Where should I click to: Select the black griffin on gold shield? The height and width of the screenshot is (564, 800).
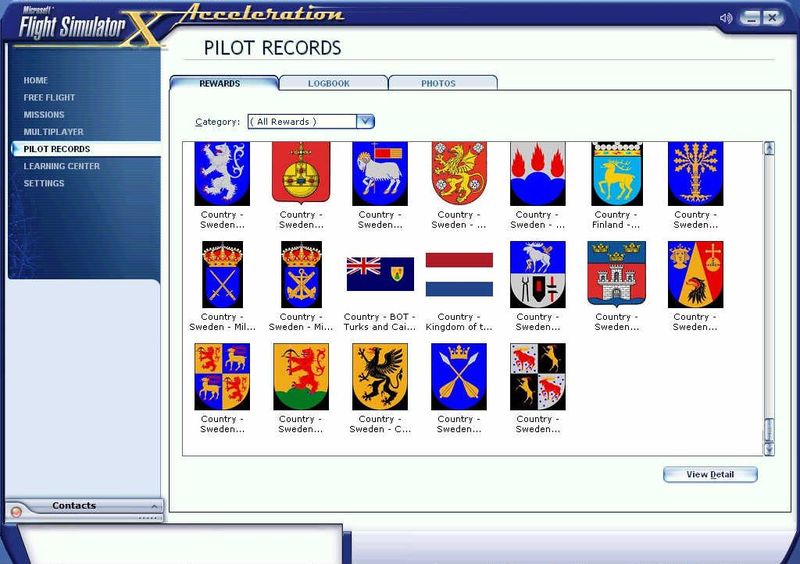[x=380, y=377]
